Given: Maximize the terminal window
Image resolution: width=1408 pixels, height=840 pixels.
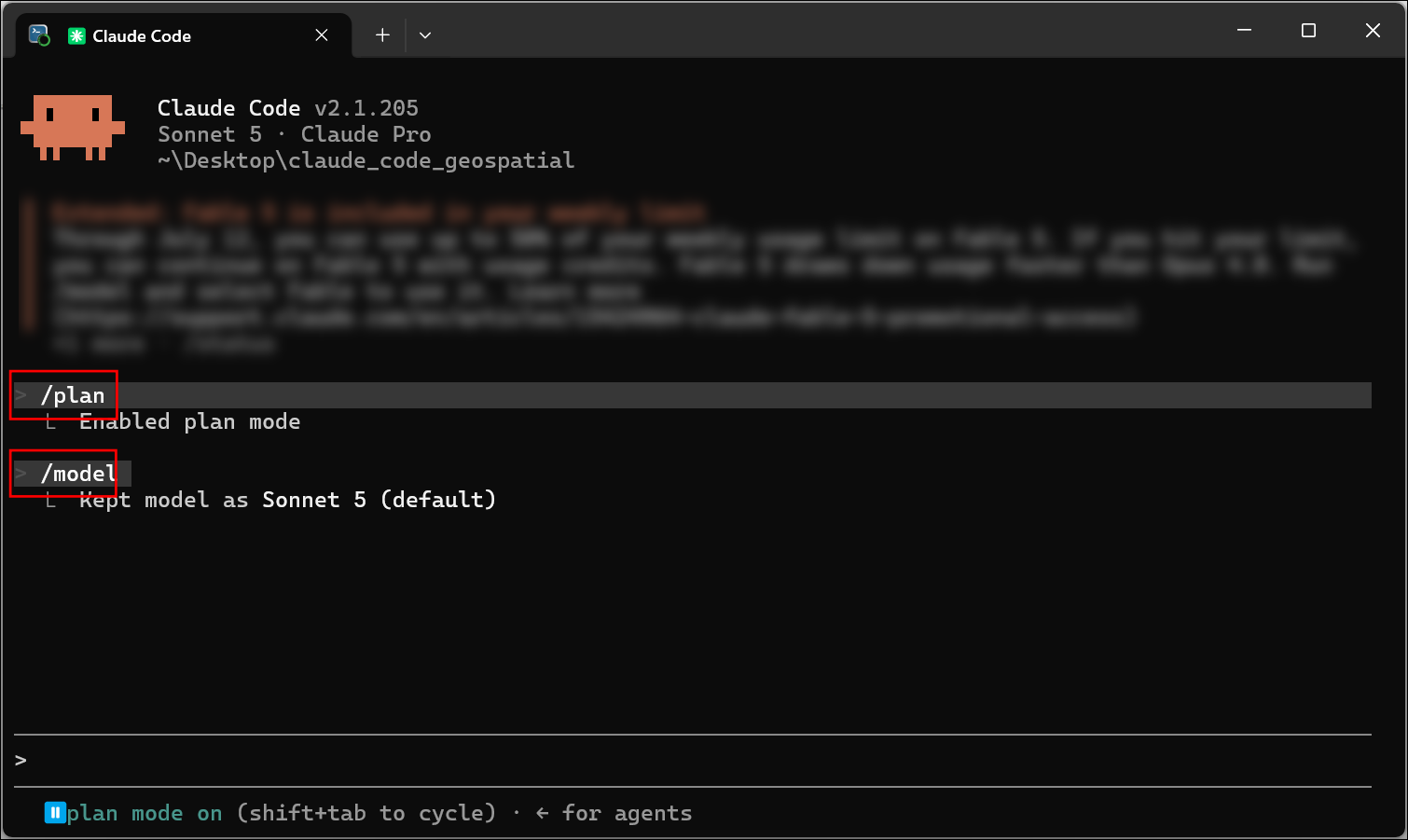Looking at the screenshot, I should click(1308, 31).
